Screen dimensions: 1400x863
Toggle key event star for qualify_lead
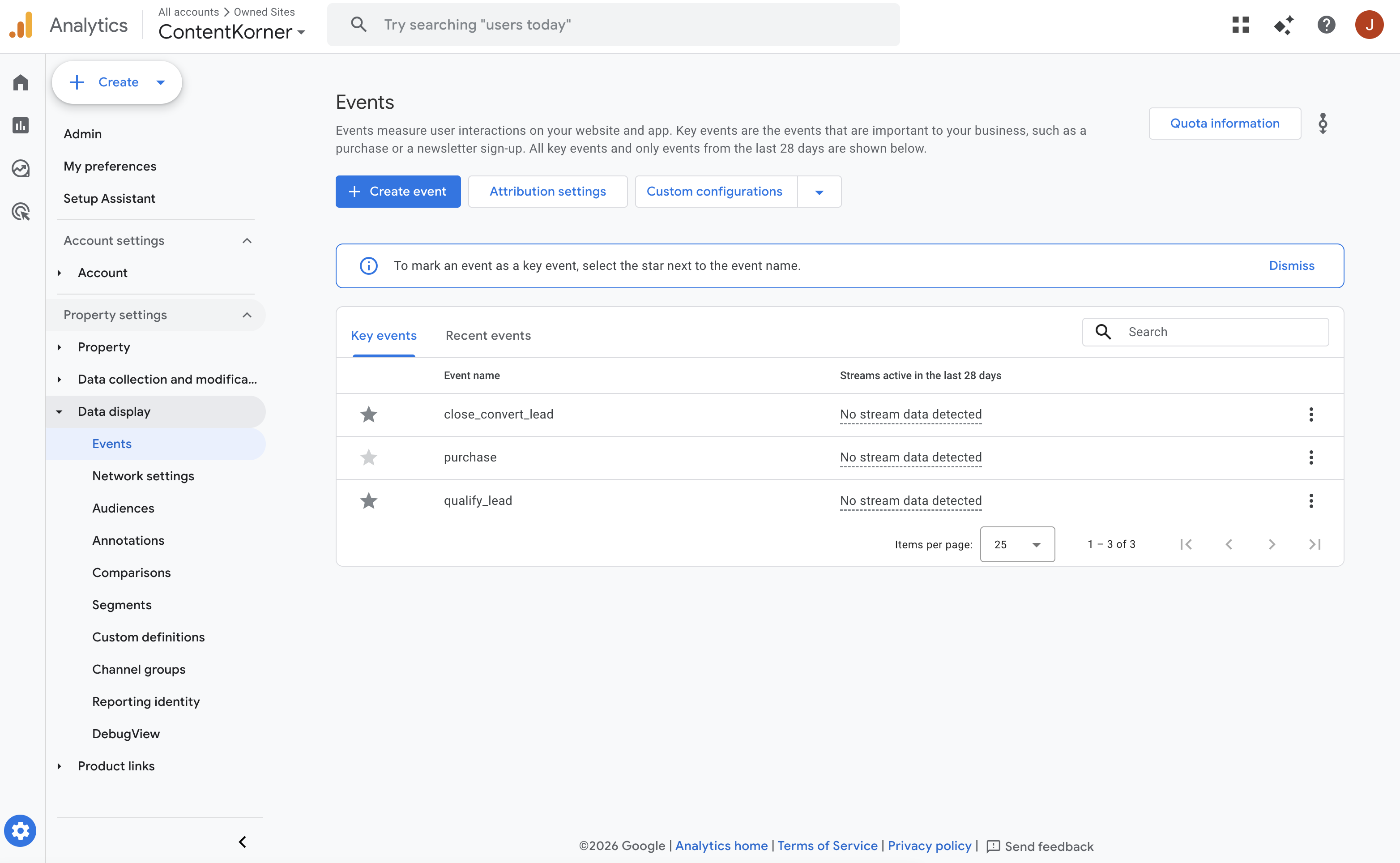(369, 500)
